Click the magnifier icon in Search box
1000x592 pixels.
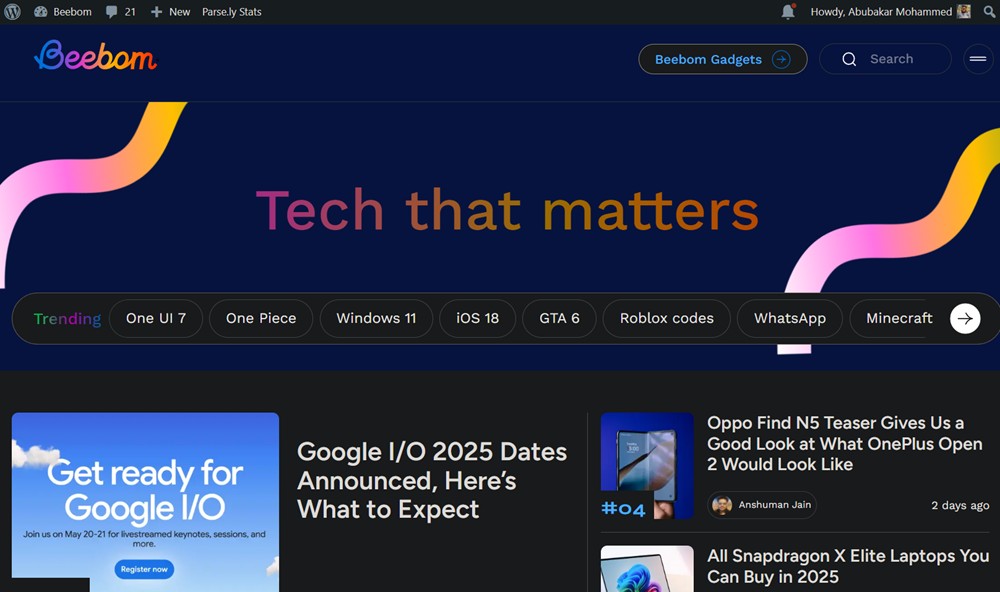849,59
